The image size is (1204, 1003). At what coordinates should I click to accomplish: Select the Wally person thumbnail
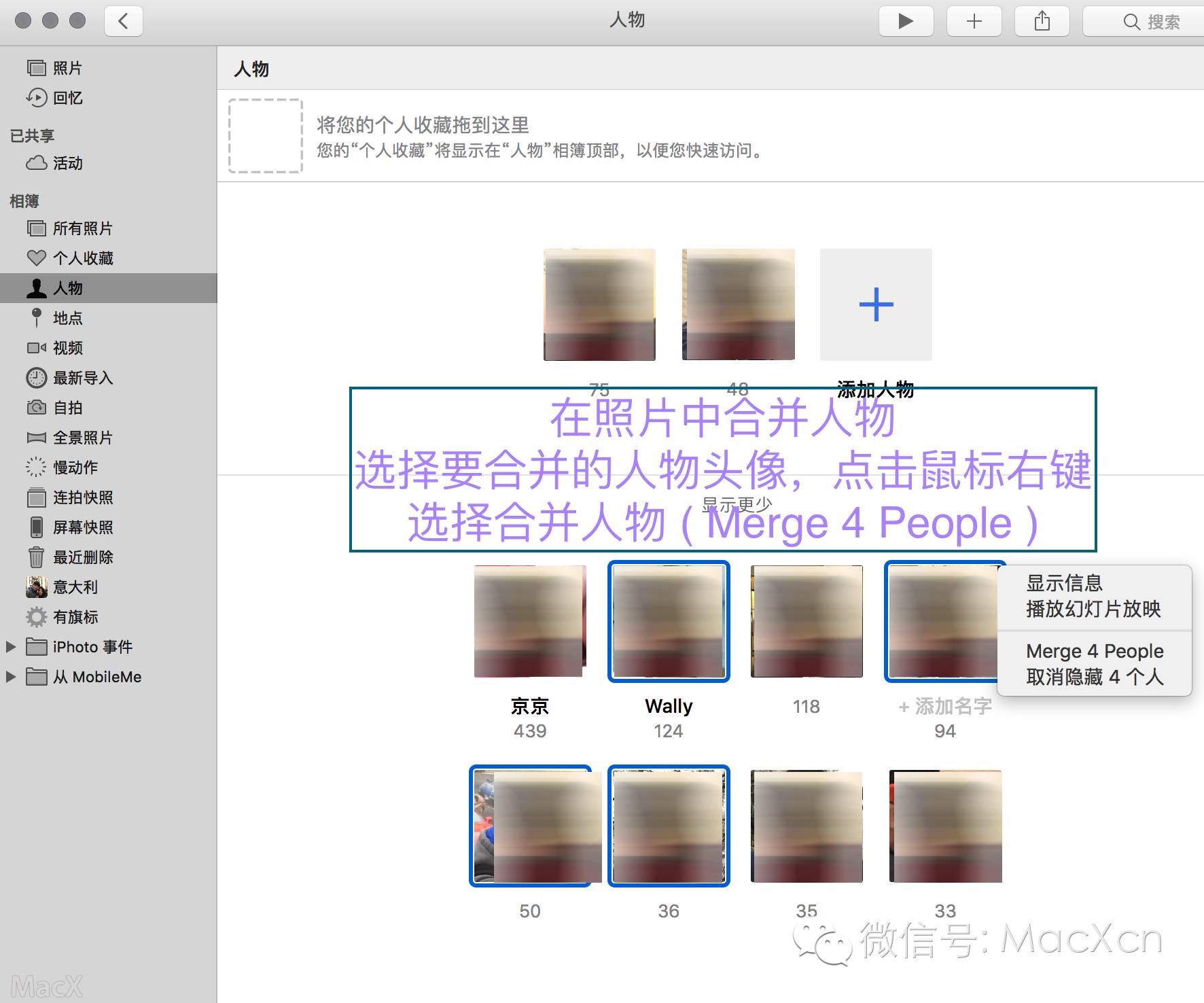669,621
